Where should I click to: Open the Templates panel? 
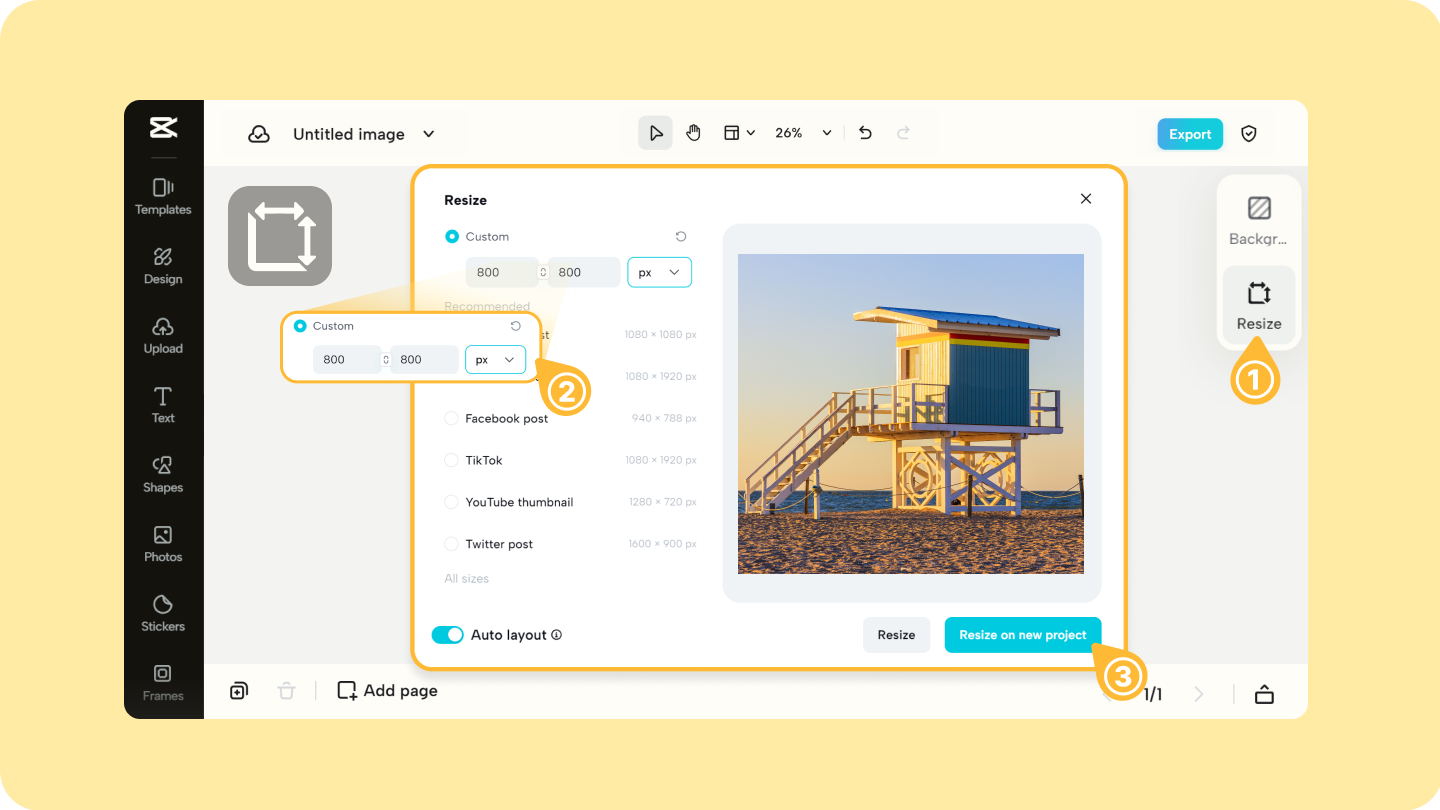tap(163, 197)
